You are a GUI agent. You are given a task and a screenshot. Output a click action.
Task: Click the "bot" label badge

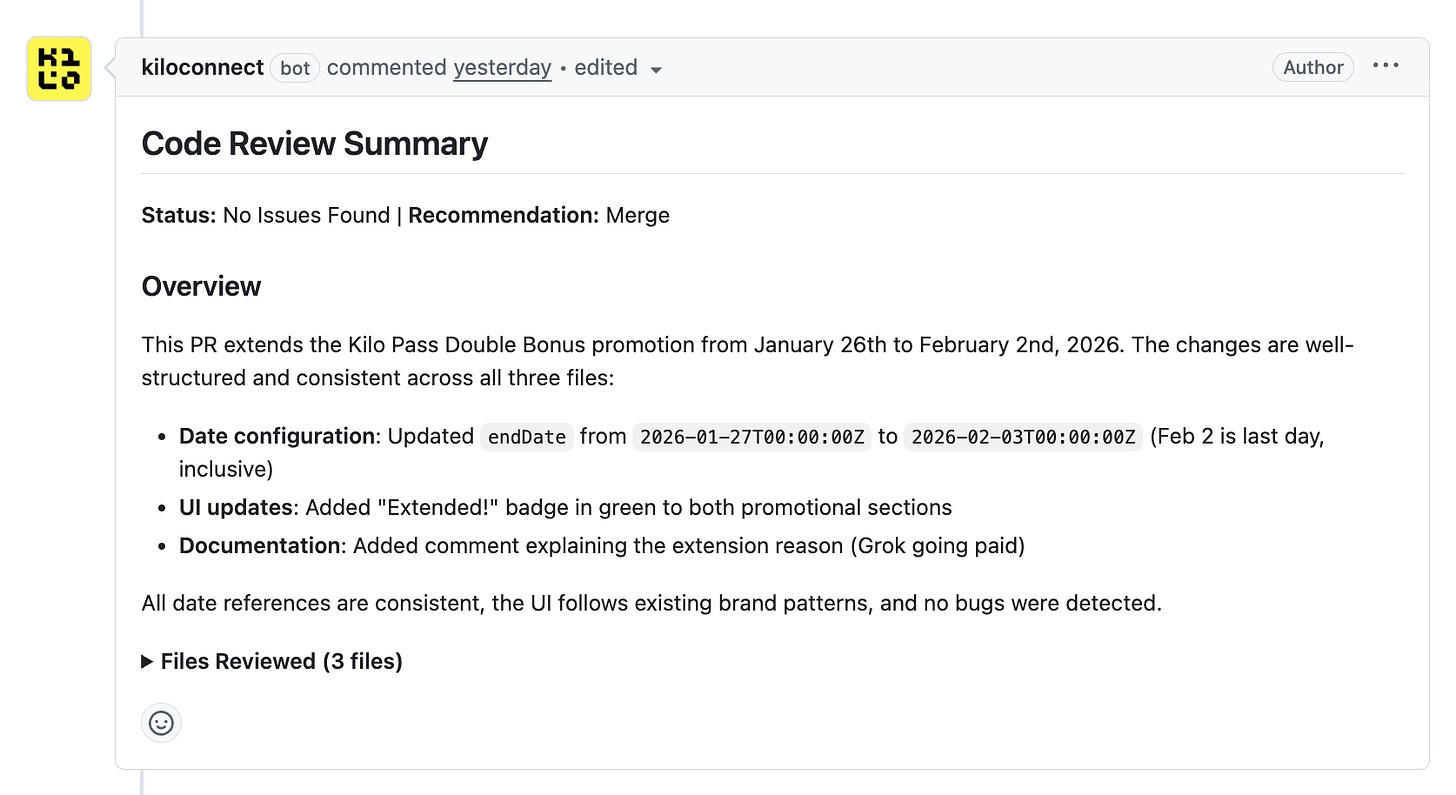[x=294, y=68]
